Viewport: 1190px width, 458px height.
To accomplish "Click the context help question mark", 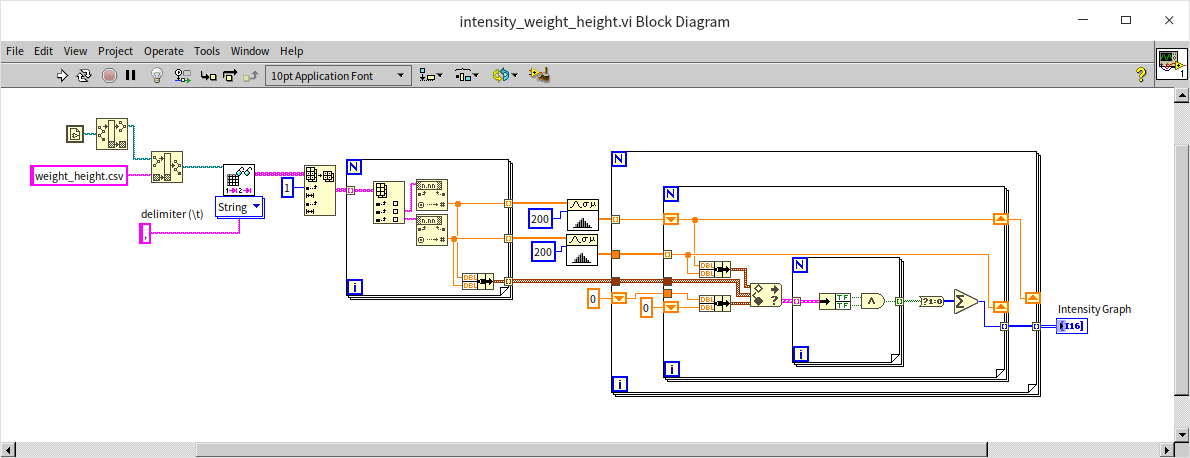I will [x=1139, y=75].
